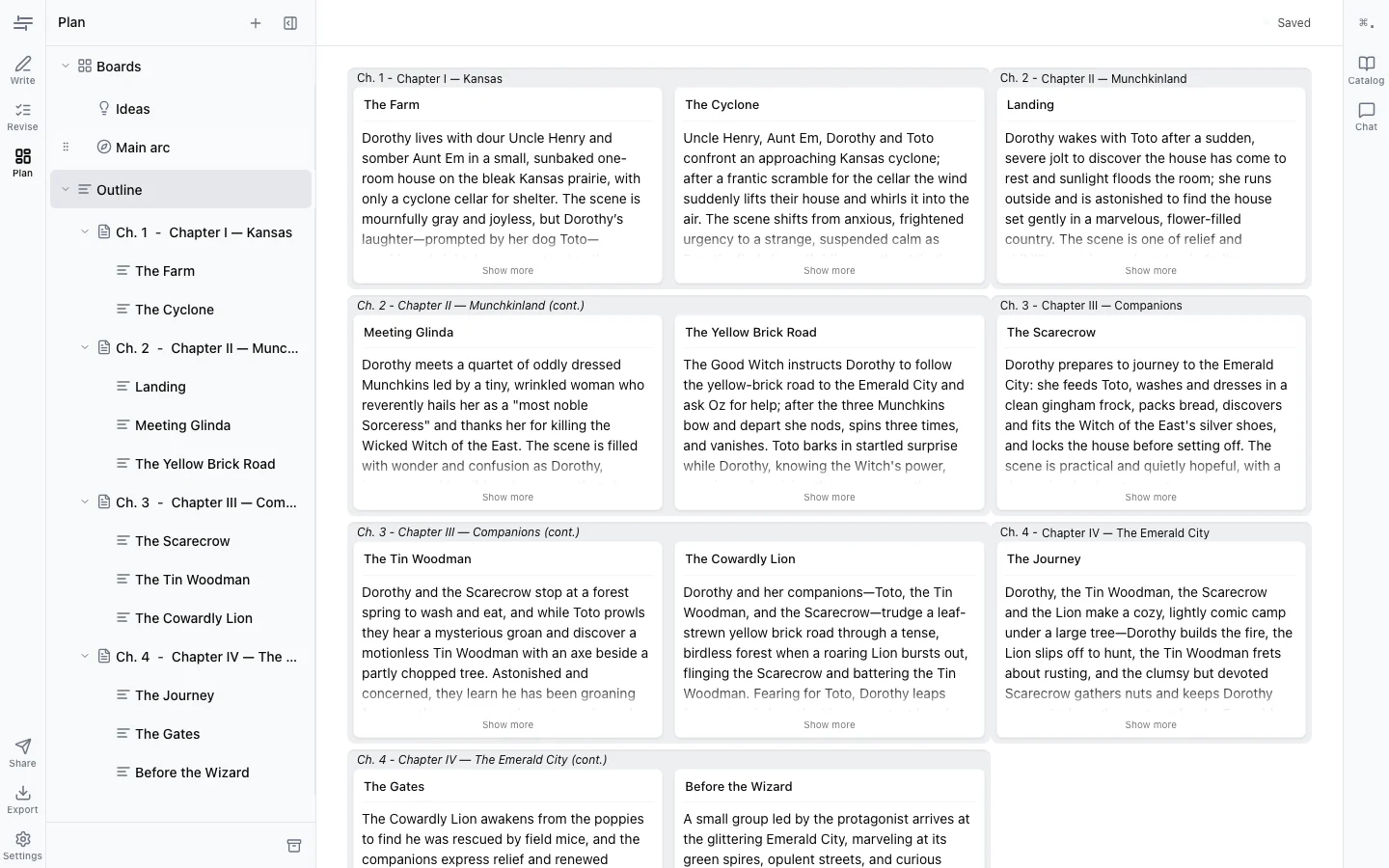
Task: Open the Share option
Action: 22,752
